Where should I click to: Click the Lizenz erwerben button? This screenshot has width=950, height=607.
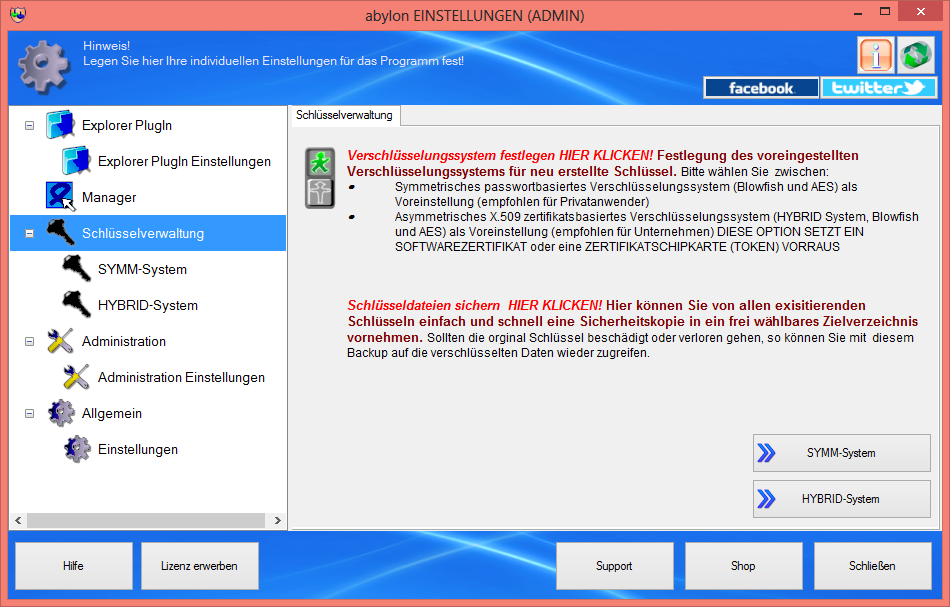pyautogui.click(x=199, y=566)
